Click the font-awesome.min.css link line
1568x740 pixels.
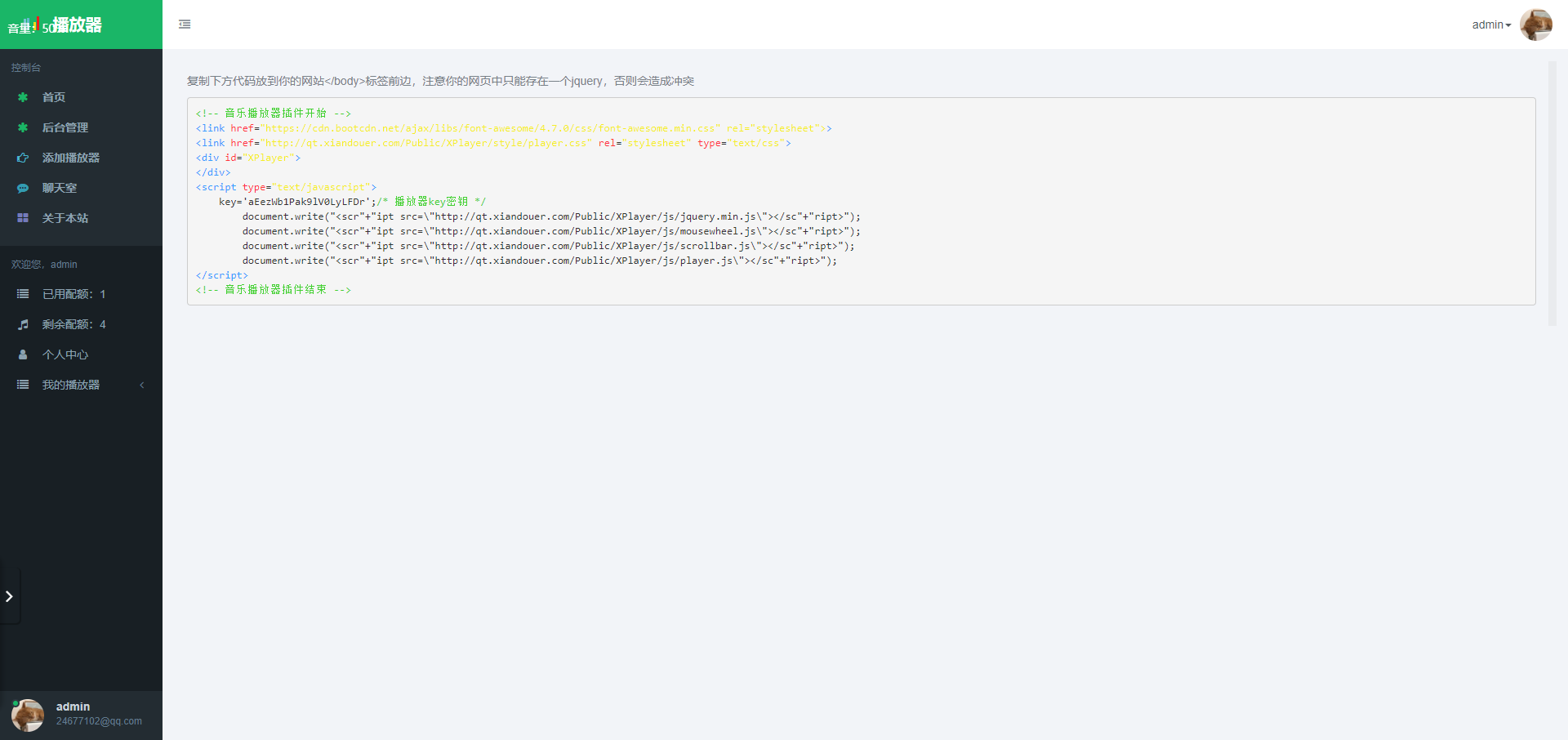coord(514,128)
